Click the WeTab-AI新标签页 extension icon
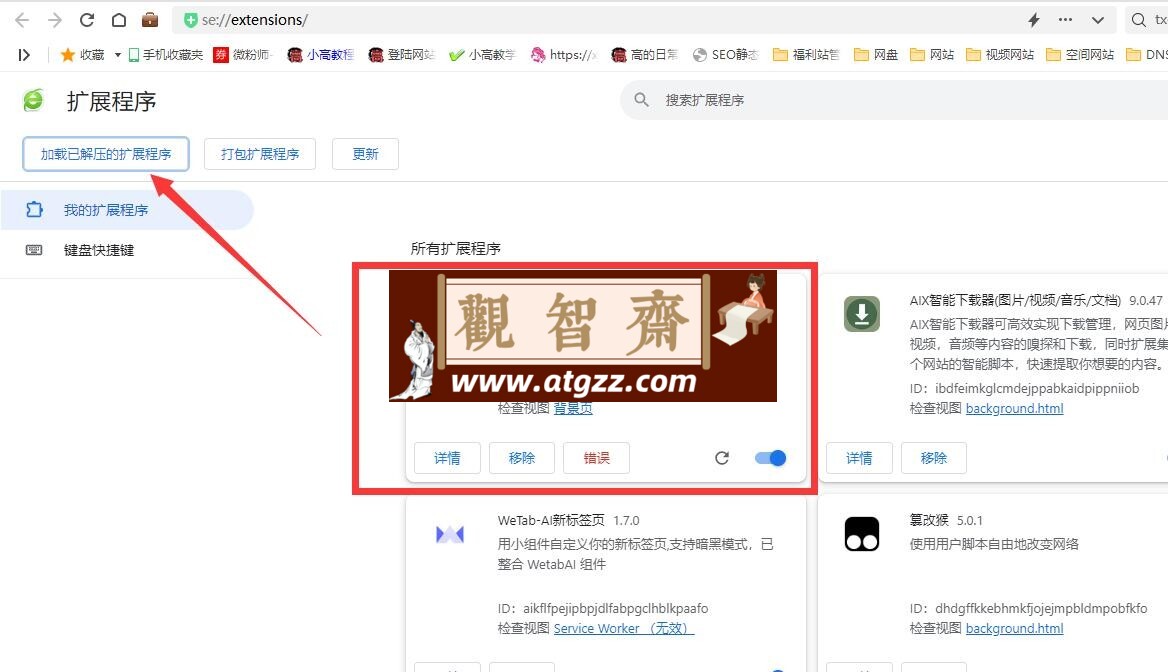Screen dimensions: 1168x672 click(450, 534)
